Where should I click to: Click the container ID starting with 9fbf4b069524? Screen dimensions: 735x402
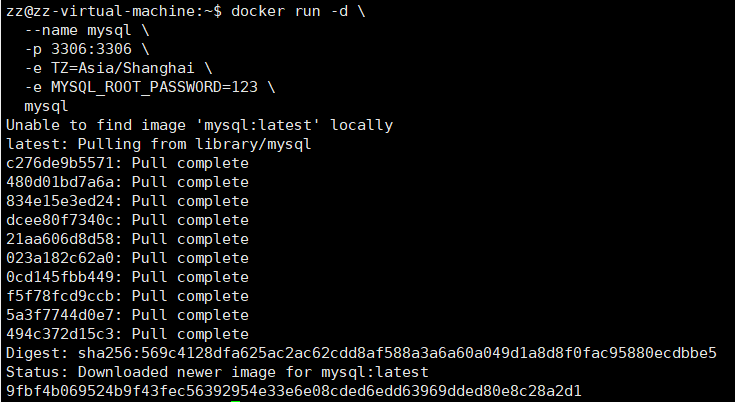(x=293, y=391)
